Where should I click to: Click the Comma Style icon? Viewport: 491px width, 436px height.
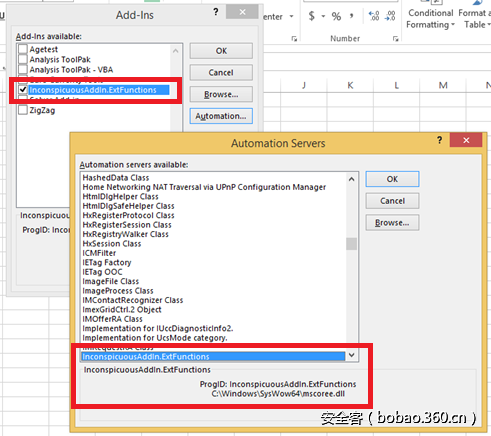pyautogui.click(x=351, y=15)
